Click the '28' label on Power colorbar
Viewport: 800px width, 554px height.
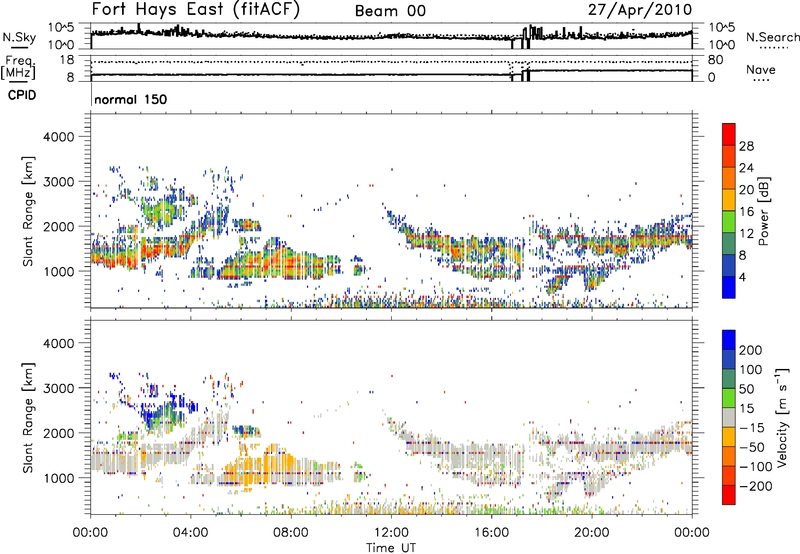click(x=746, y=146)
